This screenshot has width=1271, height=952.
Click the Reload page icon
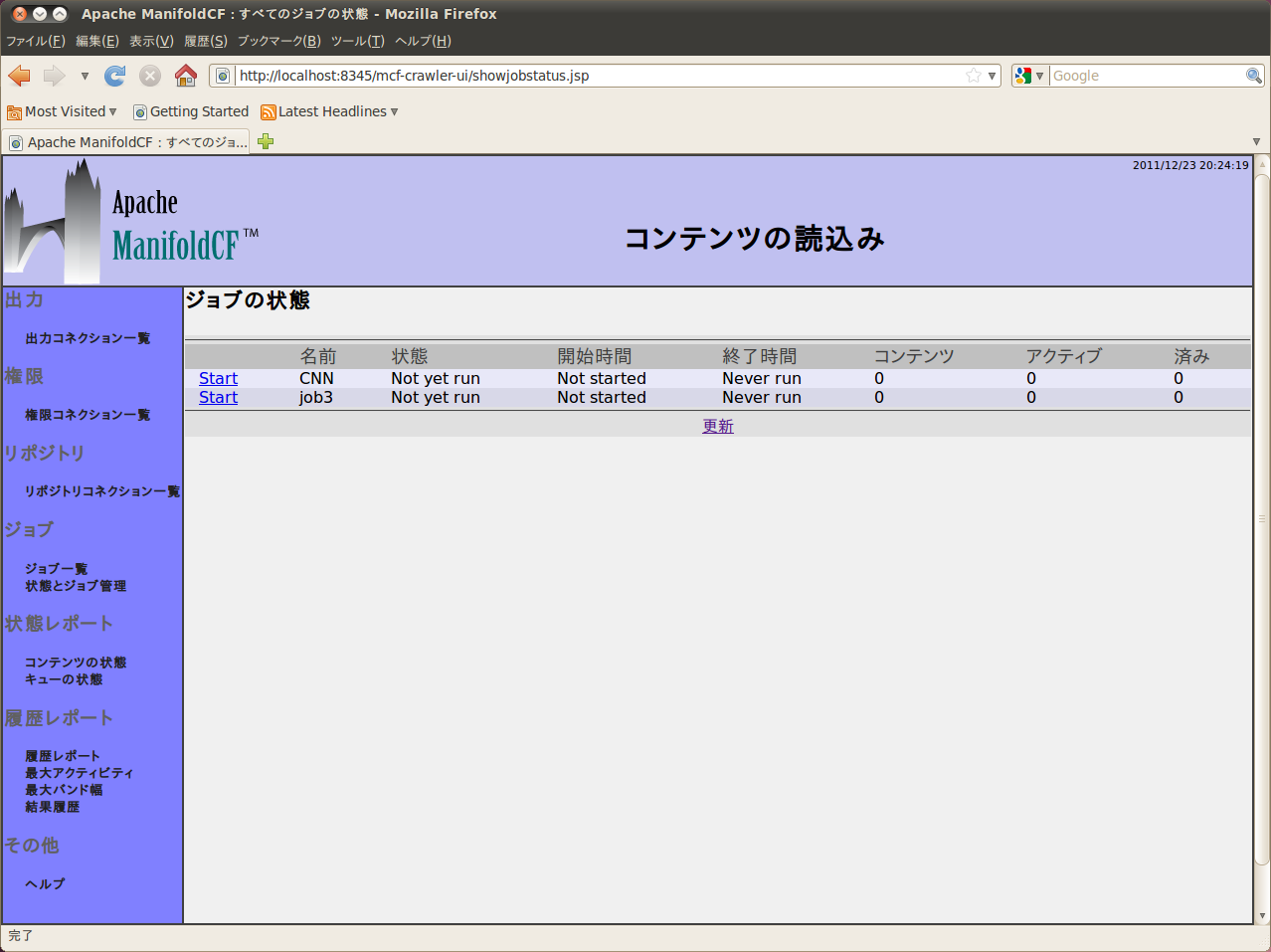click(x=115, y=76)
